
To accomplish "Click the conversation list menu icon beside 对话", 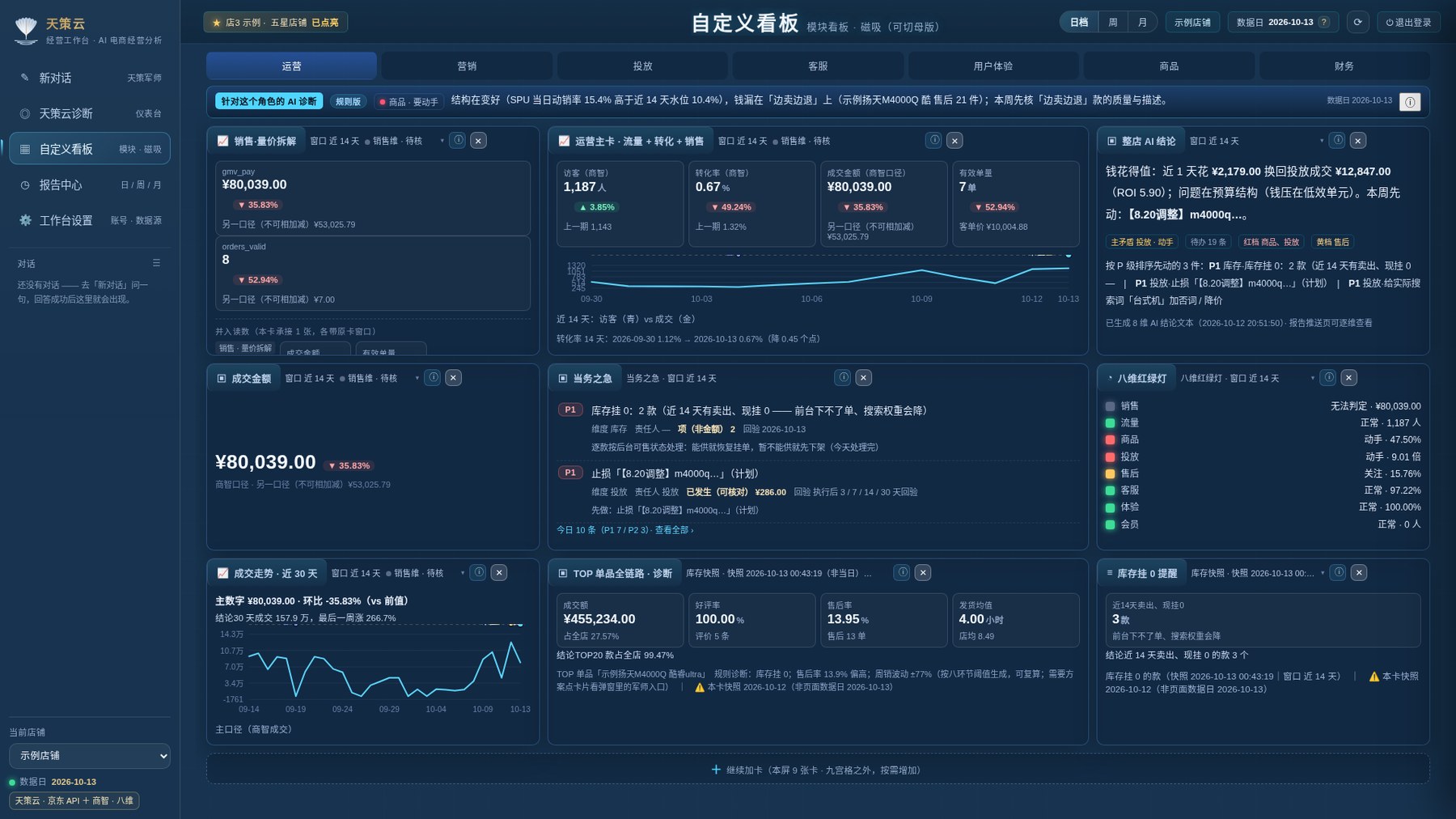I will 156,263.
